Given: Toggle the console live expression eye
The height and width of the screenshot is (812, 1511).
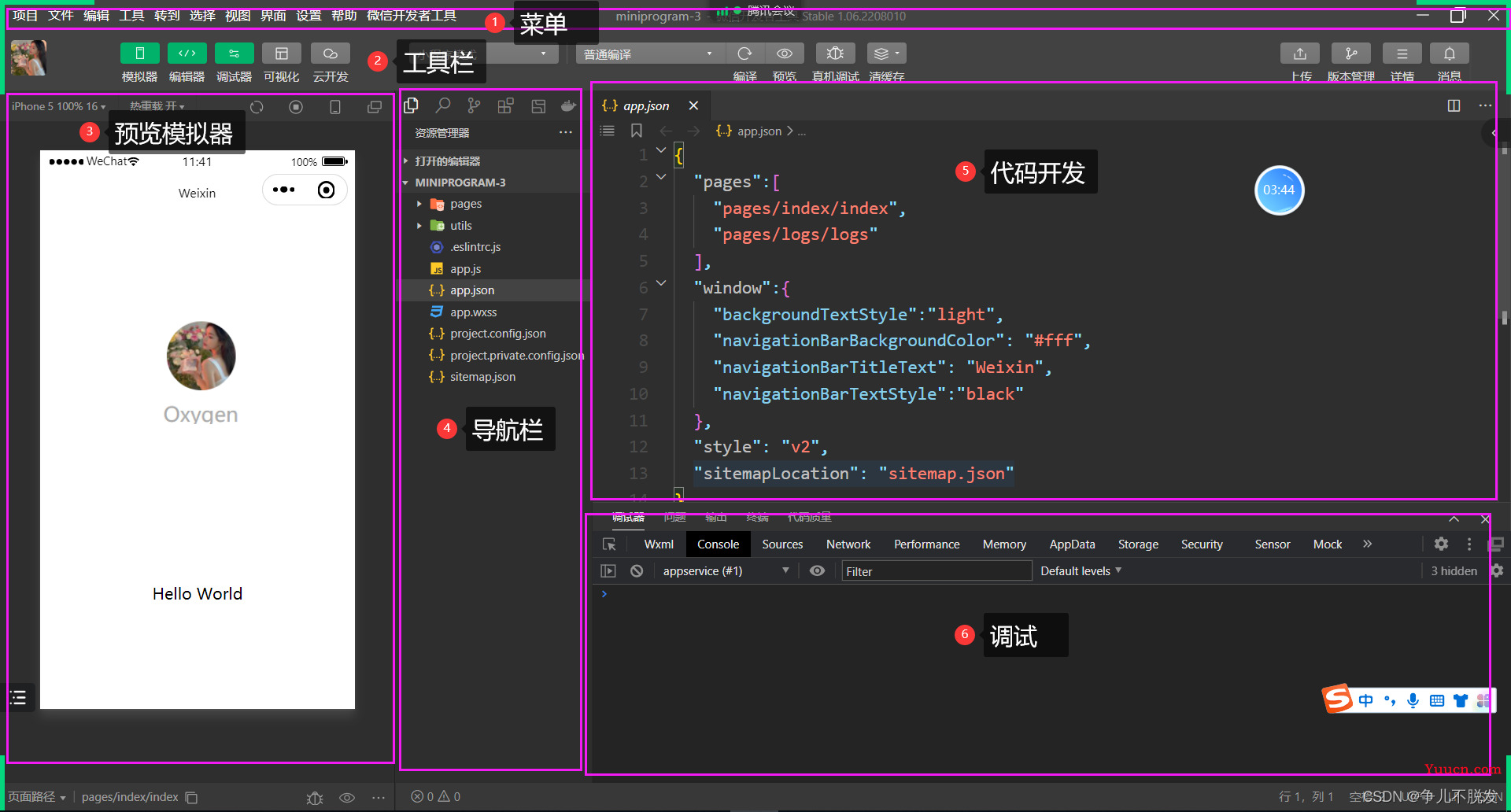Looking at the screenshot, I should 818,571.
